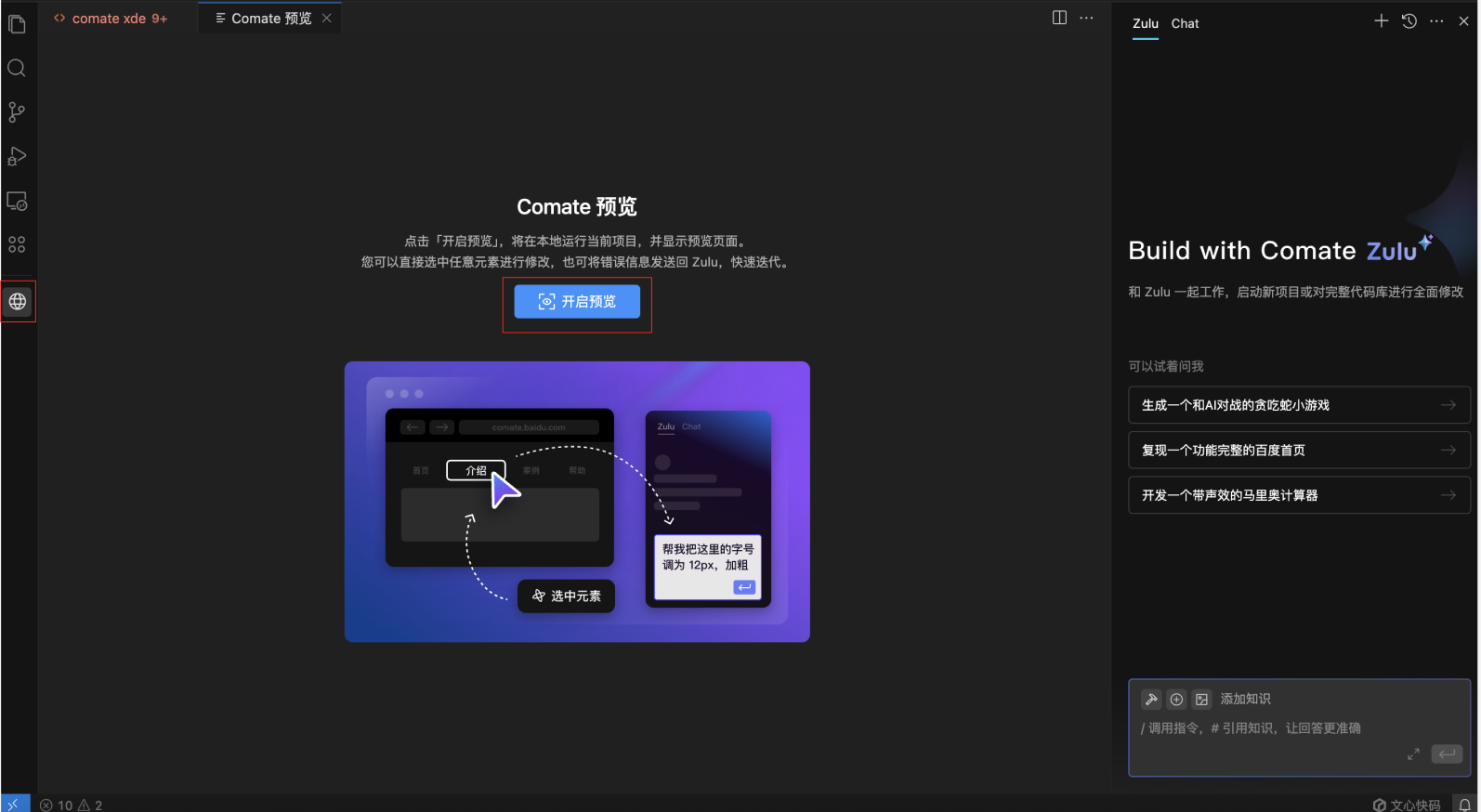
Task: Select the 开发一个带声效的马里奥计算器 suggestion
Action: 1299,495
